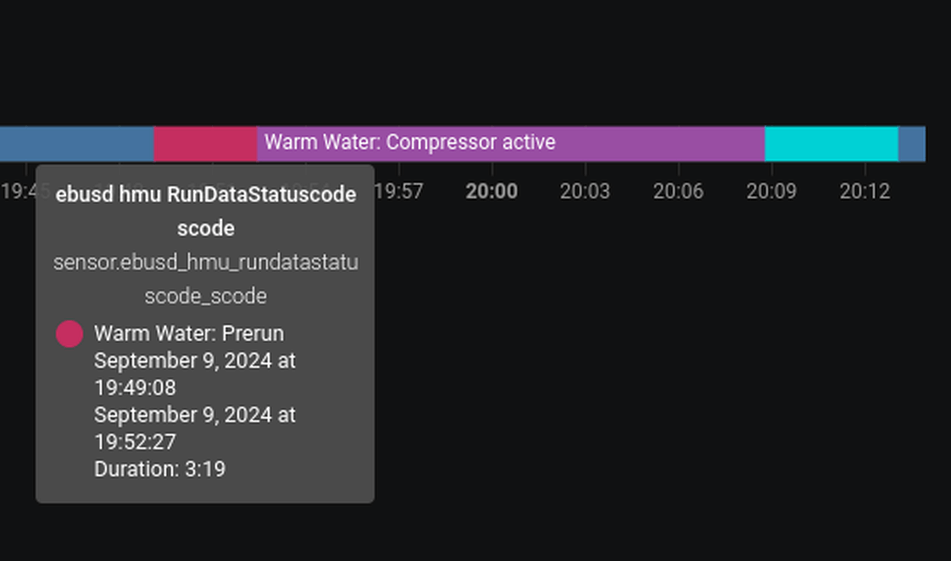This screenshot has height=561, width=951.
Task: Select the long blue segment at timeline start
Action: click(76, 144)
